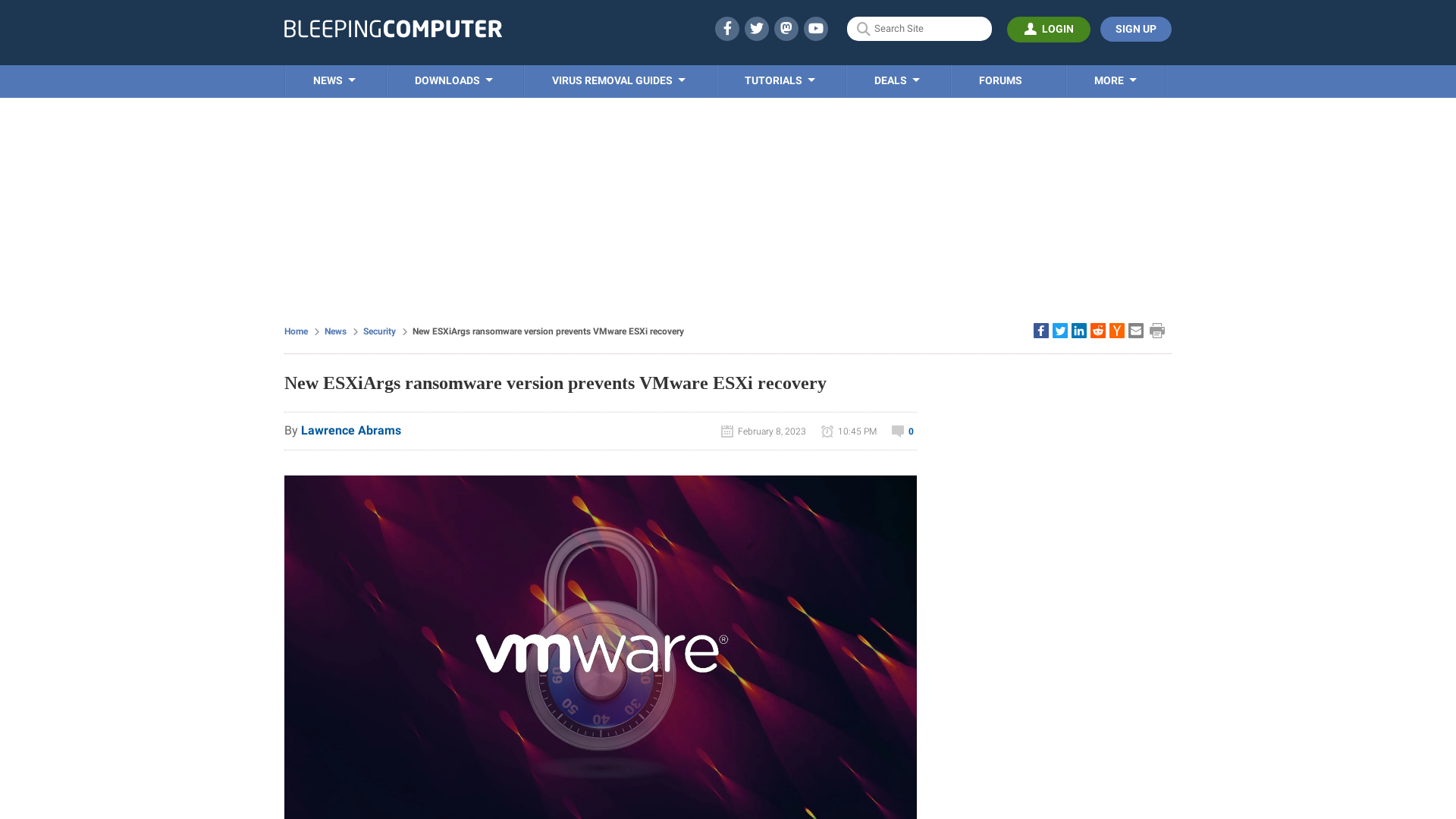Click the Twitter share icon
1456x819 pixels.
click(1060, 330)
